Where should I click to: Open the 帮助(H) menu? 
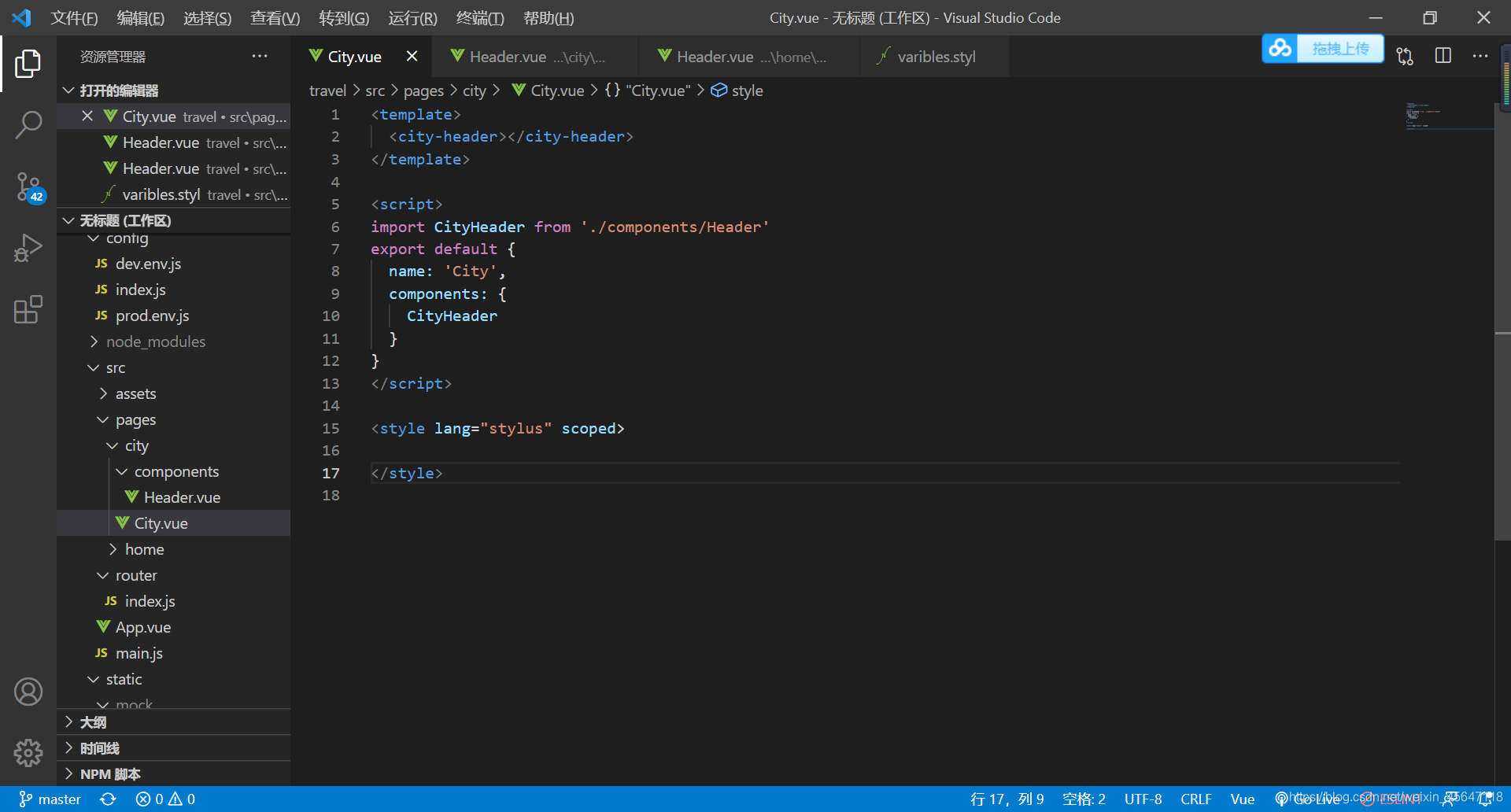[549, 17]
